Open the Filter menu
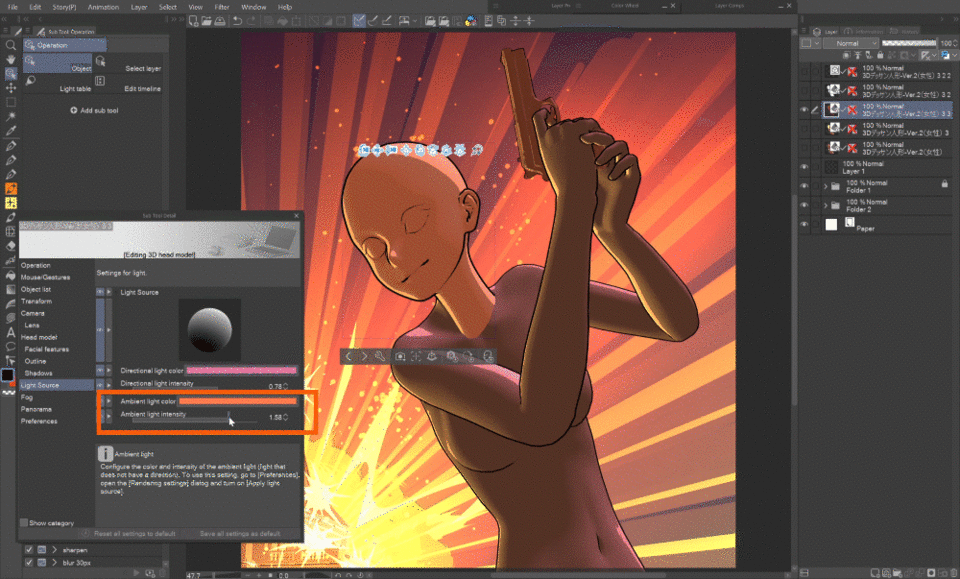The width and height of the screenshot is (960, 579). pos(221,7)
